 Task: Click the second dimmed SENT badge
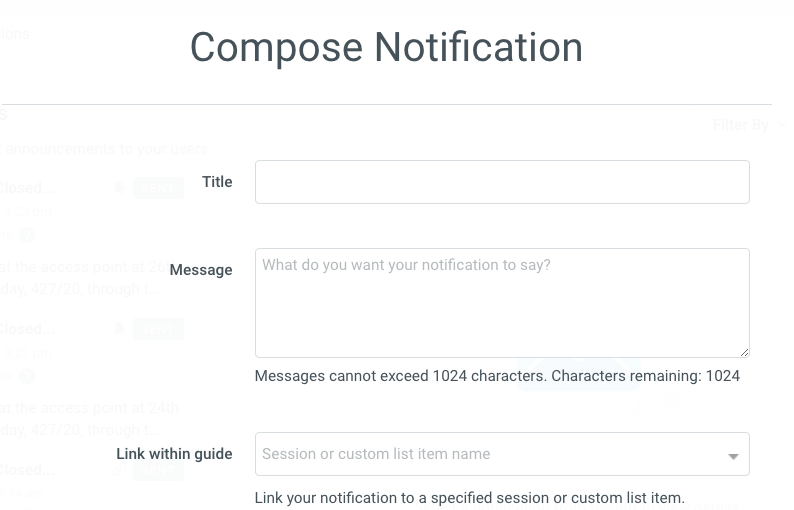pos(158,329)
